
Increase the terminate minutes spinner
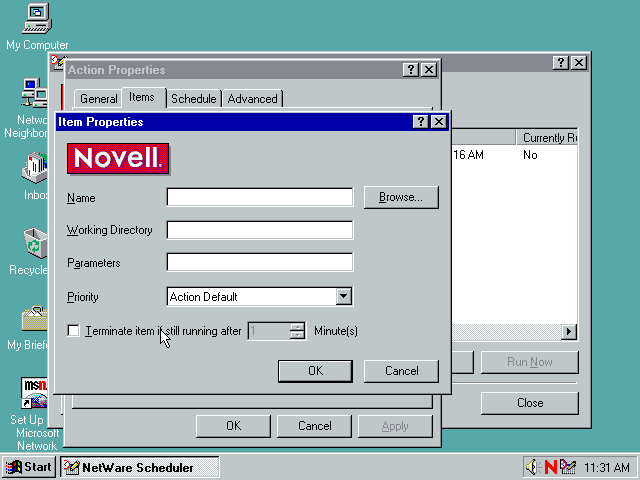tap(298, 327)
